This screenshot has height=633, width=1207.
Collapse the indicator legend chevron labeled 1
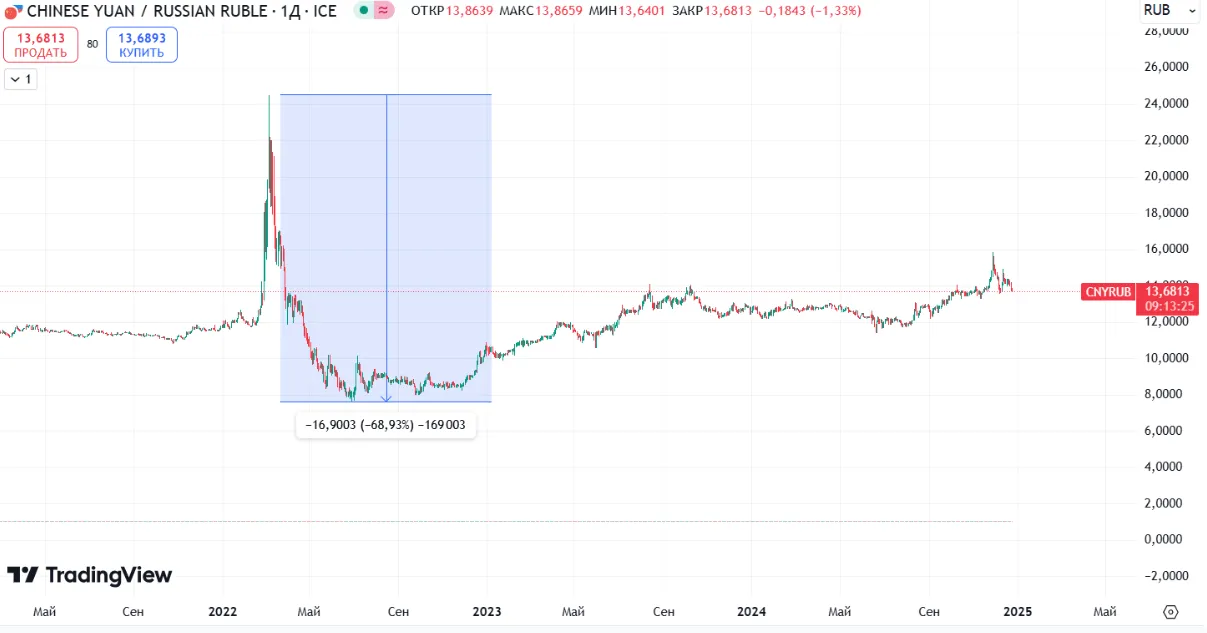pyautogui.click(x=20, y=79)
